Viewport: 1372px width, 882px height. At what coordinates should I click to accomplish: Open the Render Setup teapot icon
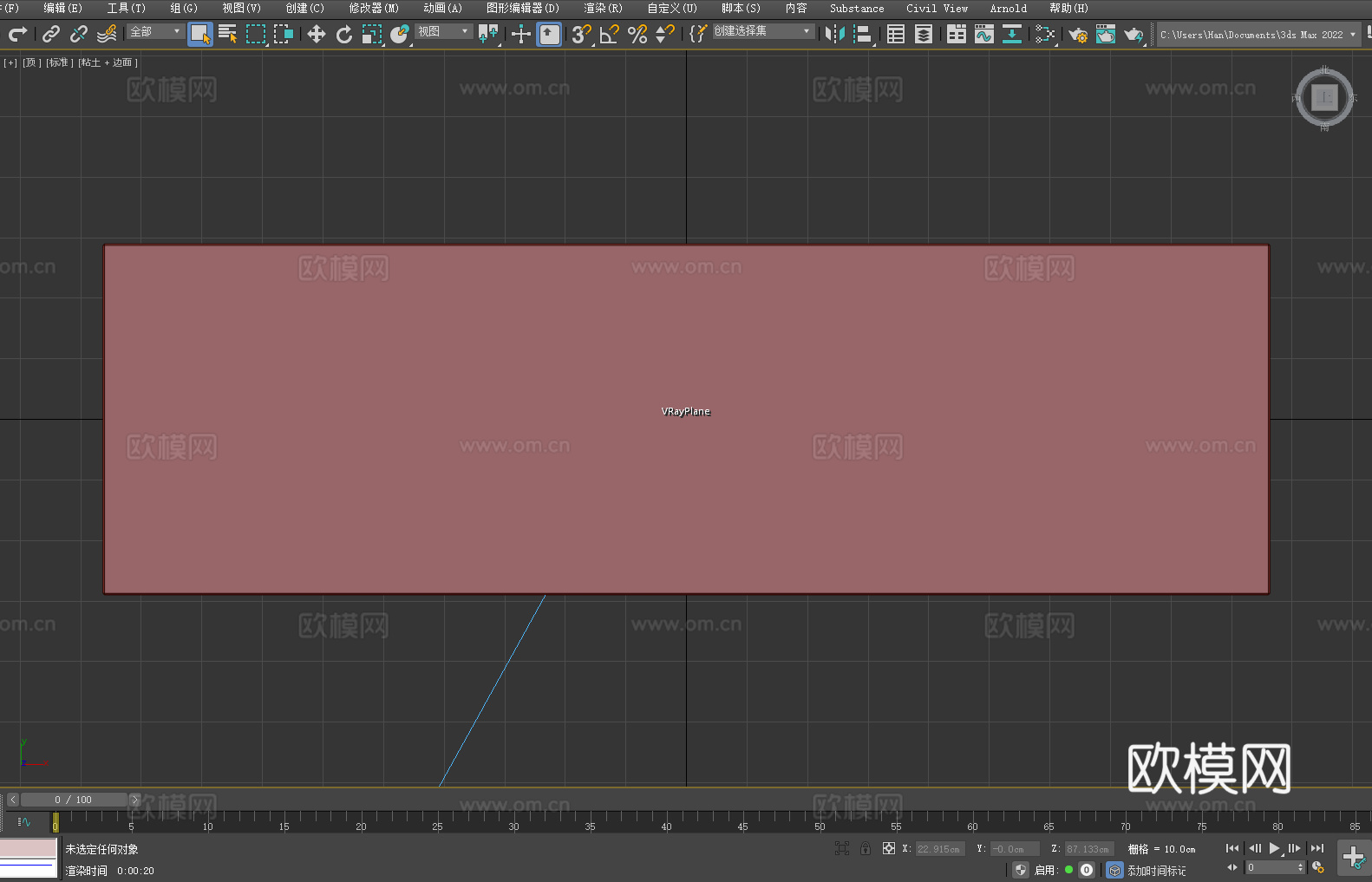coord(1077,34)
